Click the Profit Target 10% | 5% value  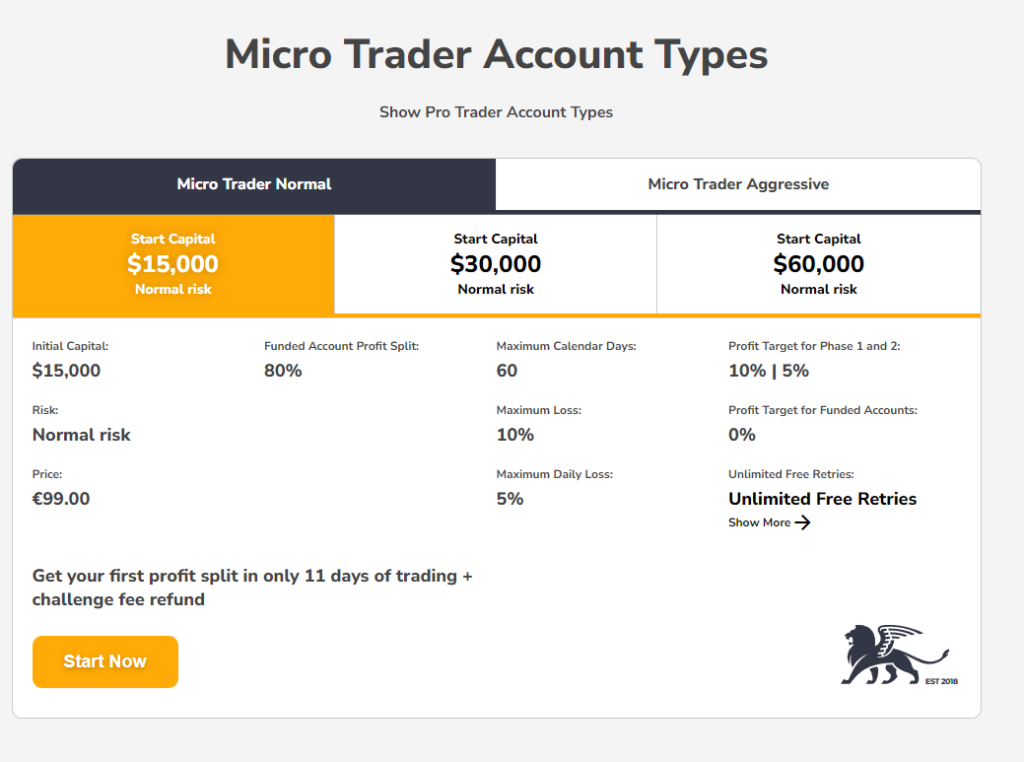pyautogui.click(x=769, y=370)
